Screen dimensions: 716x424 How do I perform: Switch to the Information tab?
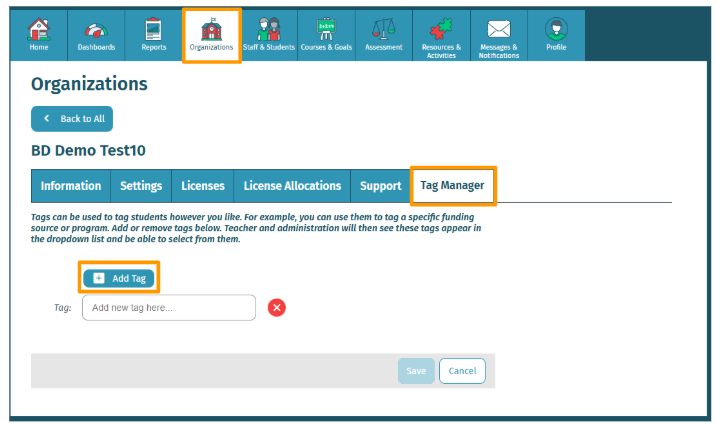pos(71,186)
